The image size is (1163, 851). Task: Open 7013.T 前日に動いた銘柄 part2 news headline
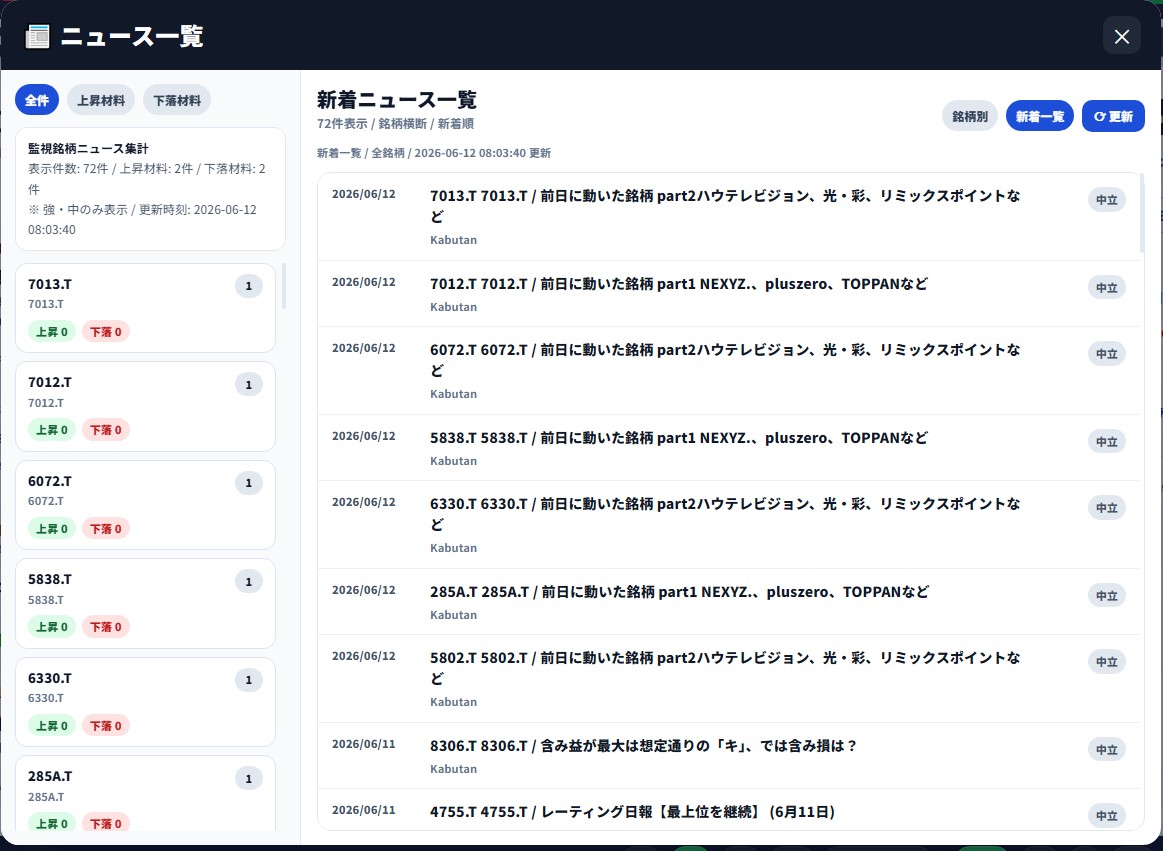725,206
